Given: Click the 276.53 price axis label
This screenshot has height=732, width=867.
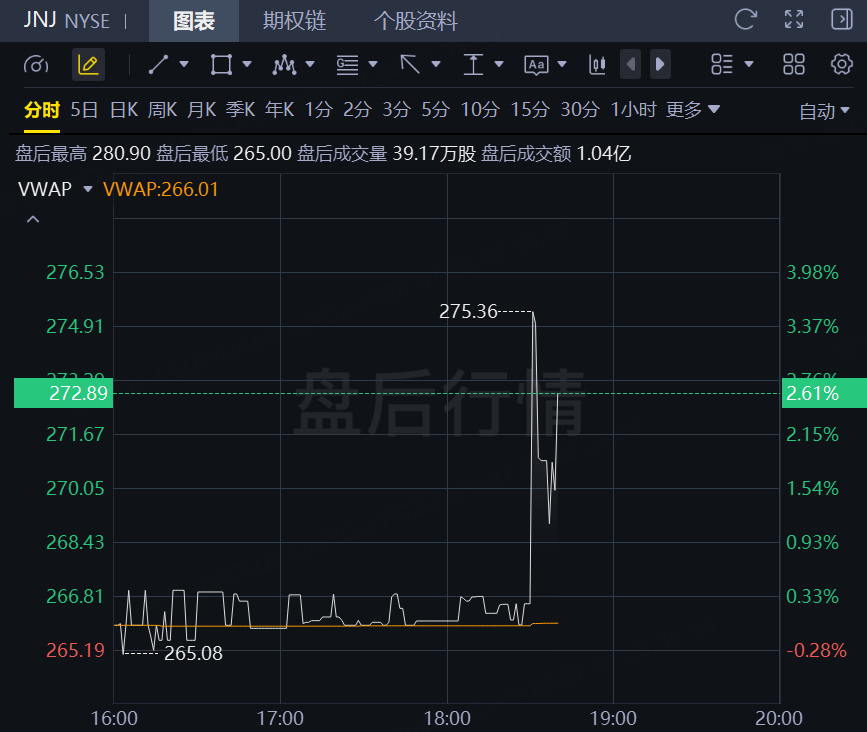Looking at the screenshot, I should click(x=75, y=272).
